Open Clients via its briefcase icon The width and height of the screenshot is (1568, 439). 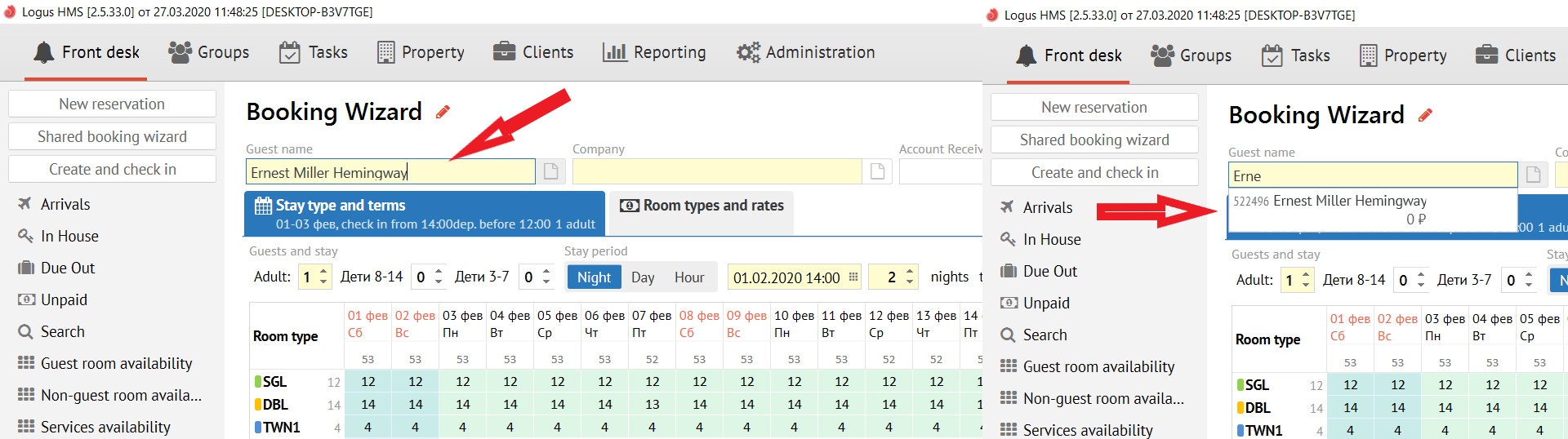click(x=504, y=52)
